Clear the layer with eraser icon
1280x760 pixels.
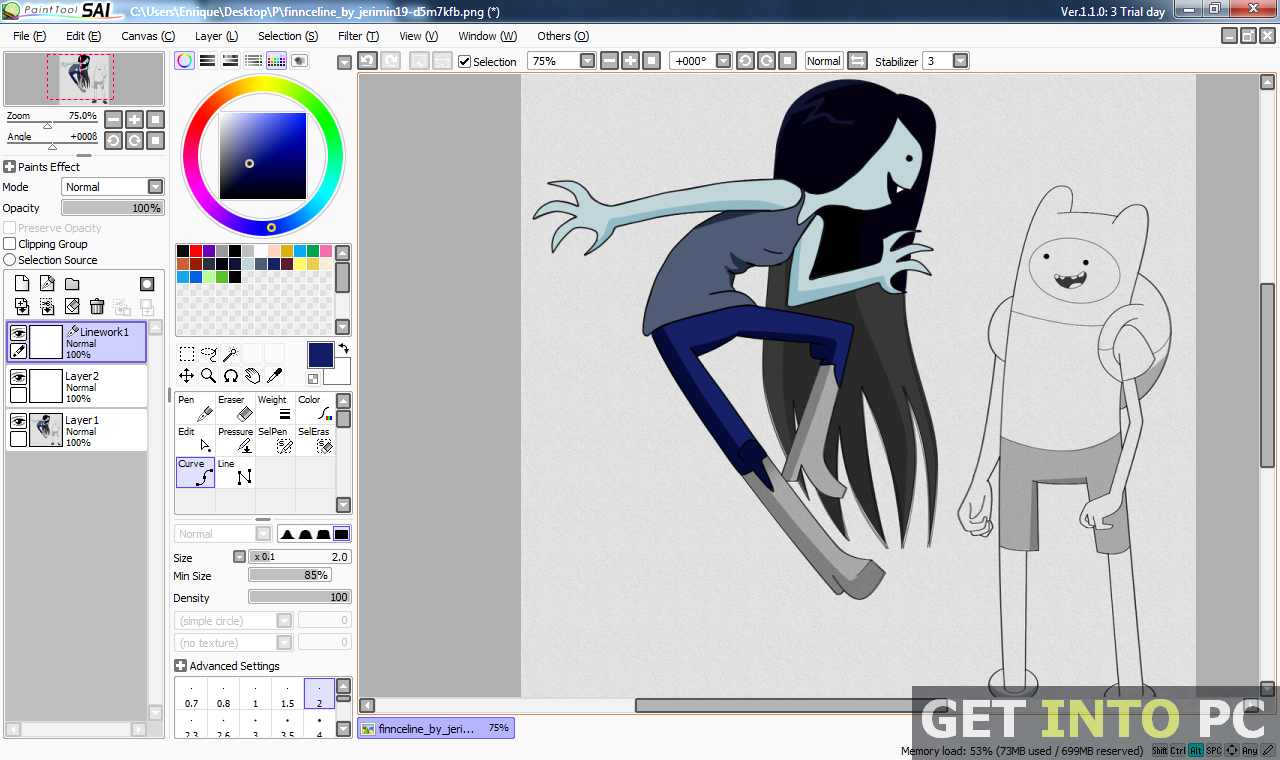(x=72, y=306)
